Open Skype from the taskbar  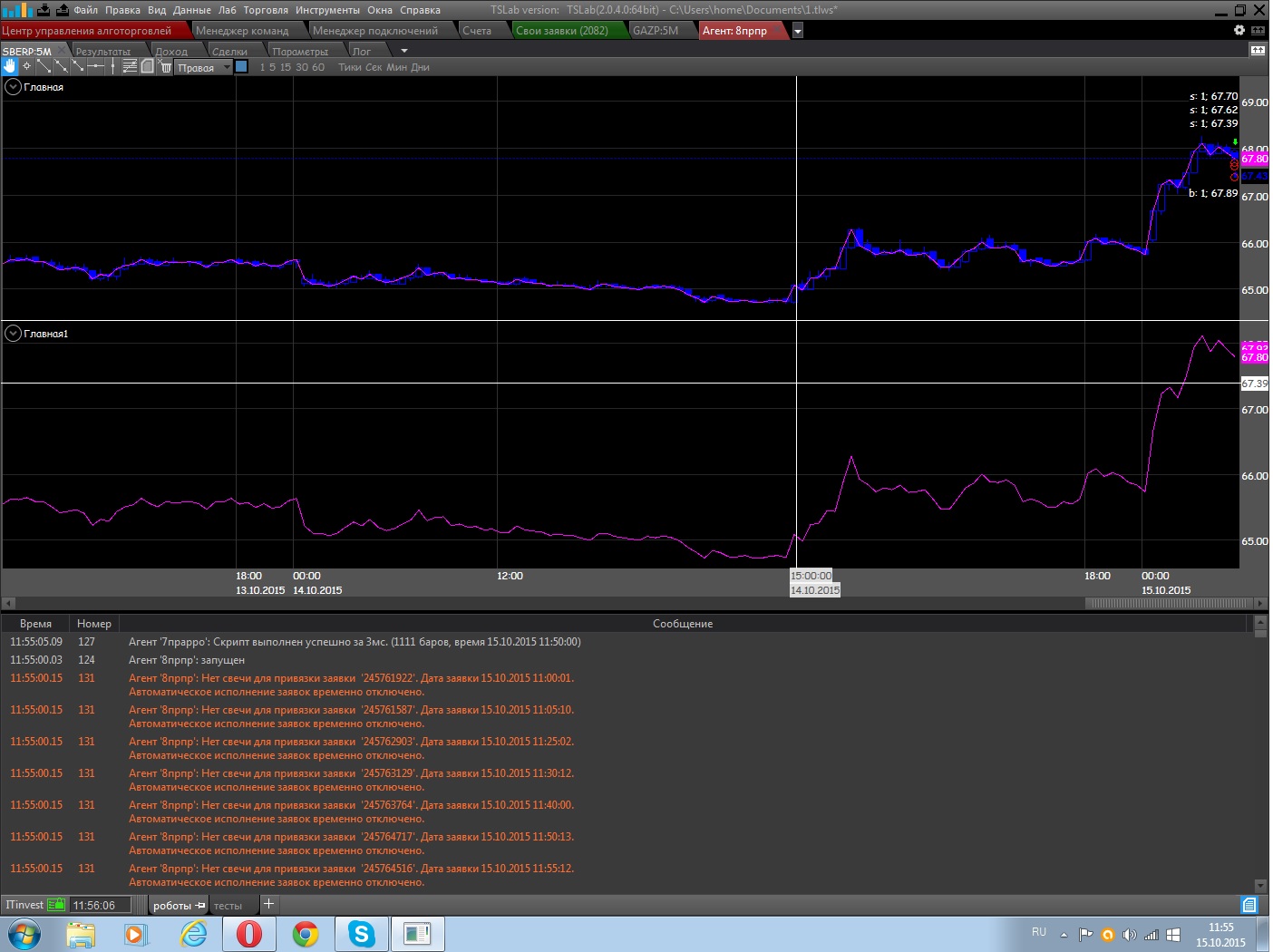tap(361, 933)
